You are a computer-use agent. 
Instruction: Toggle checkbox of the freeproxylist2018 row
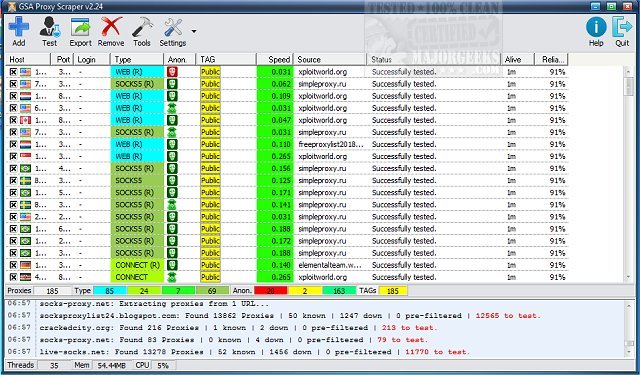click(x=13, y=144)
